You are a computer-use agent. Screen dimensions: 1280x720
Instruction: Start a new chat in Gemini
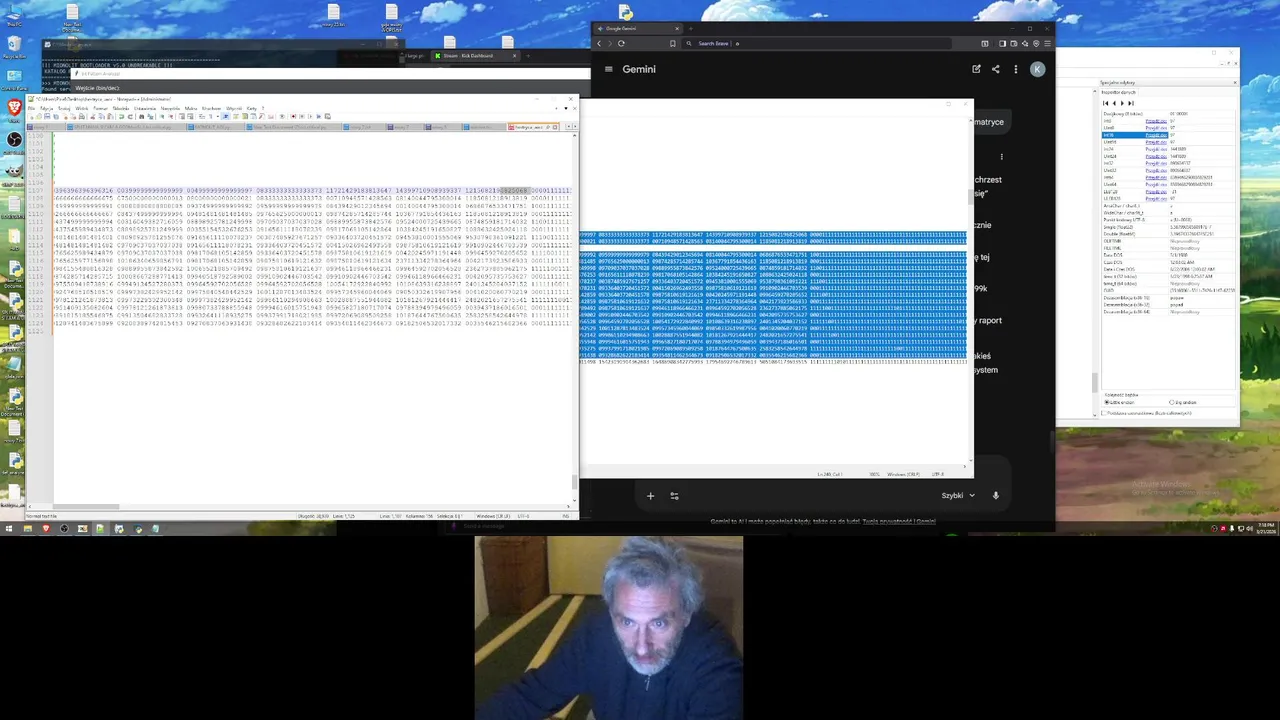(976, 69)
